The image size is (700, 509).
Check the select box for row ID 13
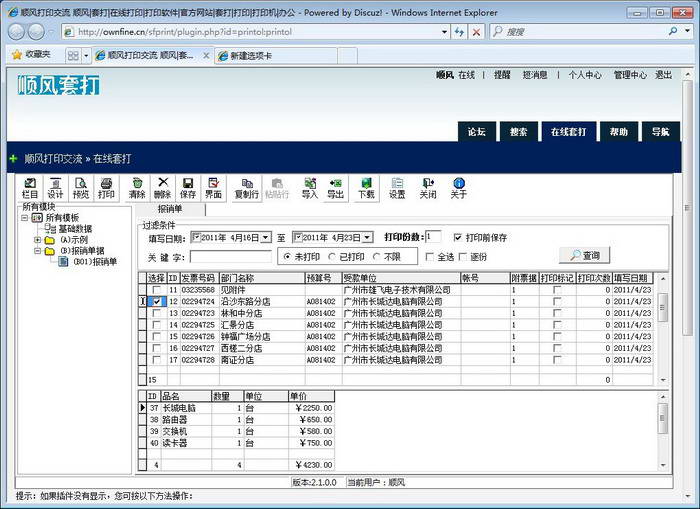pos(156,313)
